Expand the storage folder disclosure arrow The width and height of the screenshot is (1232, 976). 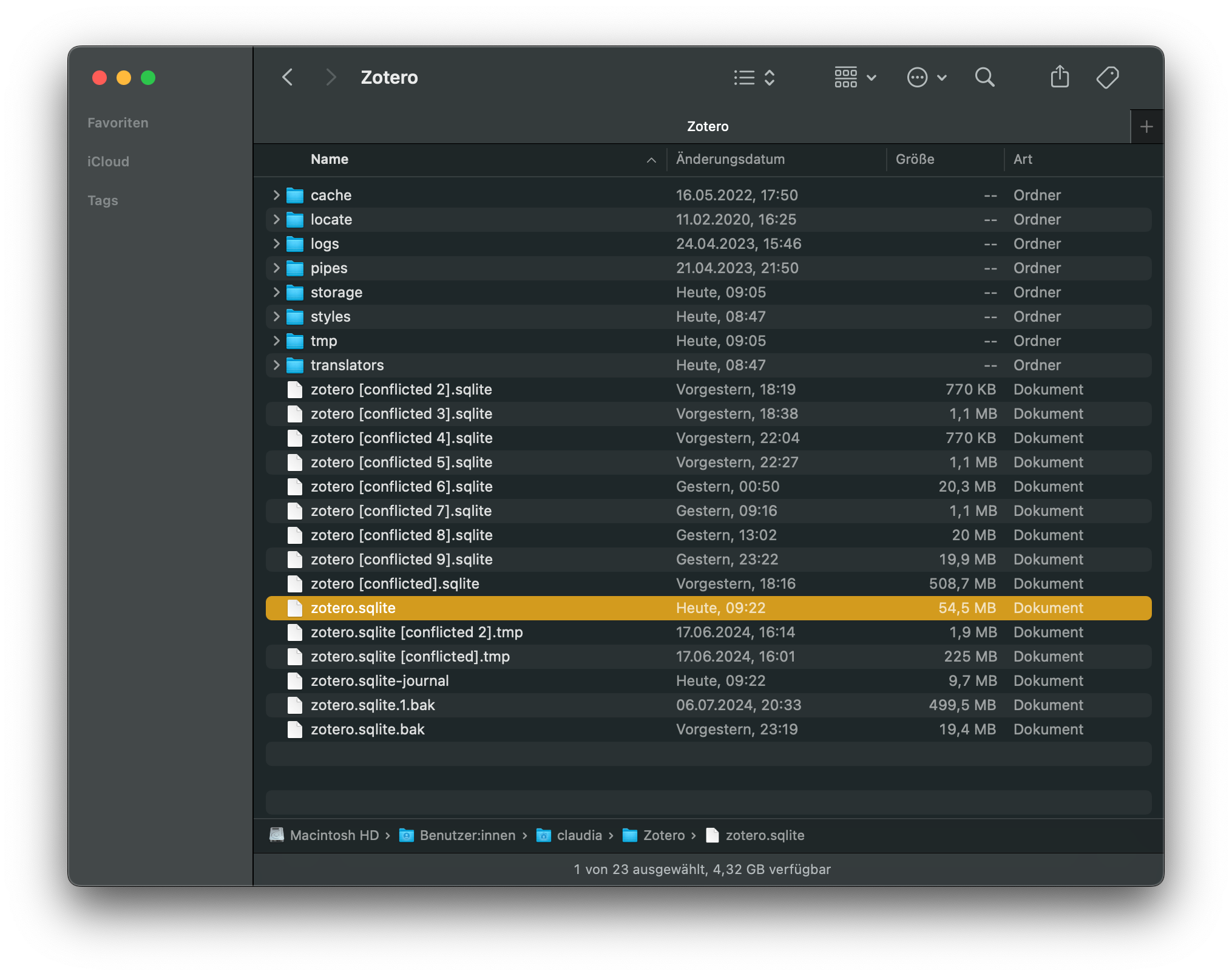tap(276, 293)
